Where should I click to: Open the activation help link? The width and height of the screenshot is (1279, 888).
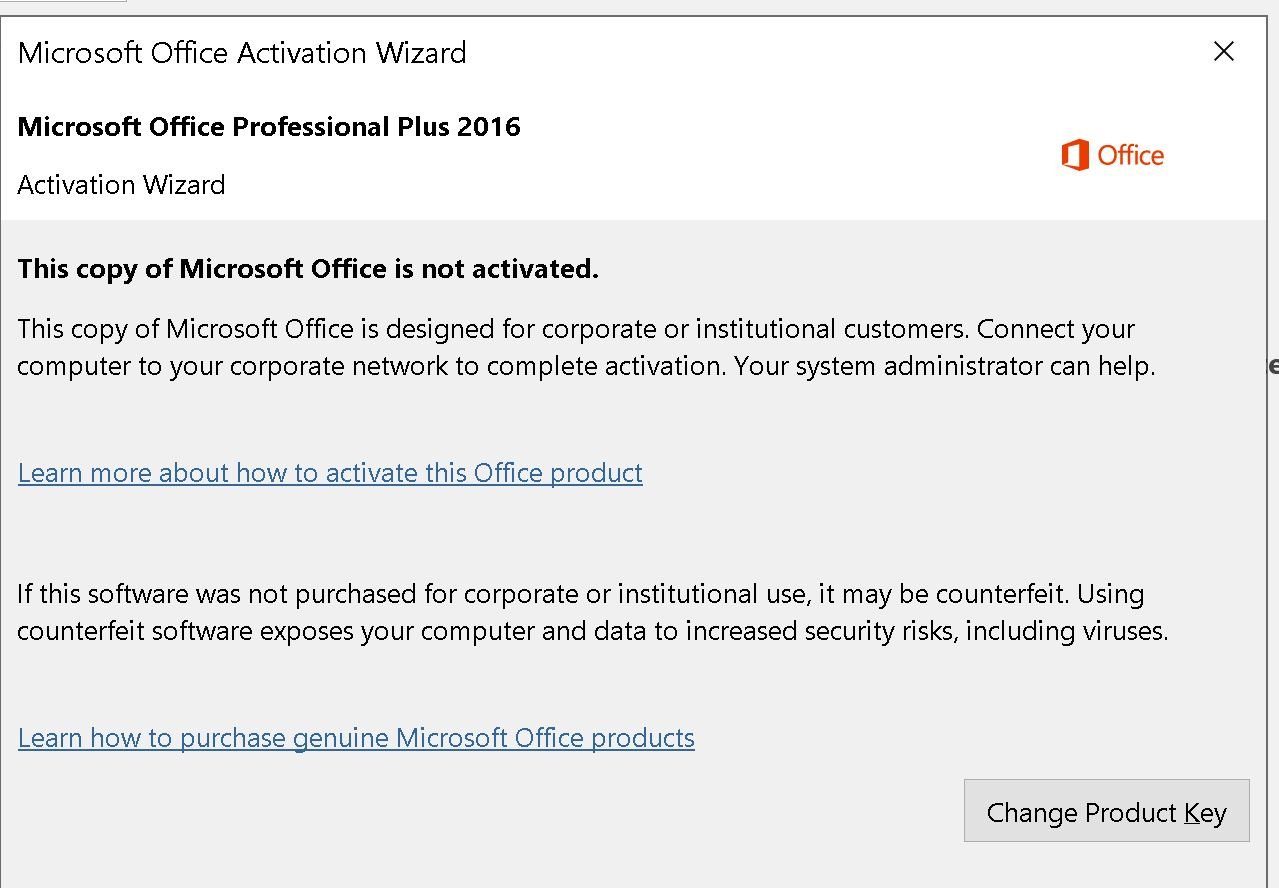pyautogui.click(x=330, y=473)
